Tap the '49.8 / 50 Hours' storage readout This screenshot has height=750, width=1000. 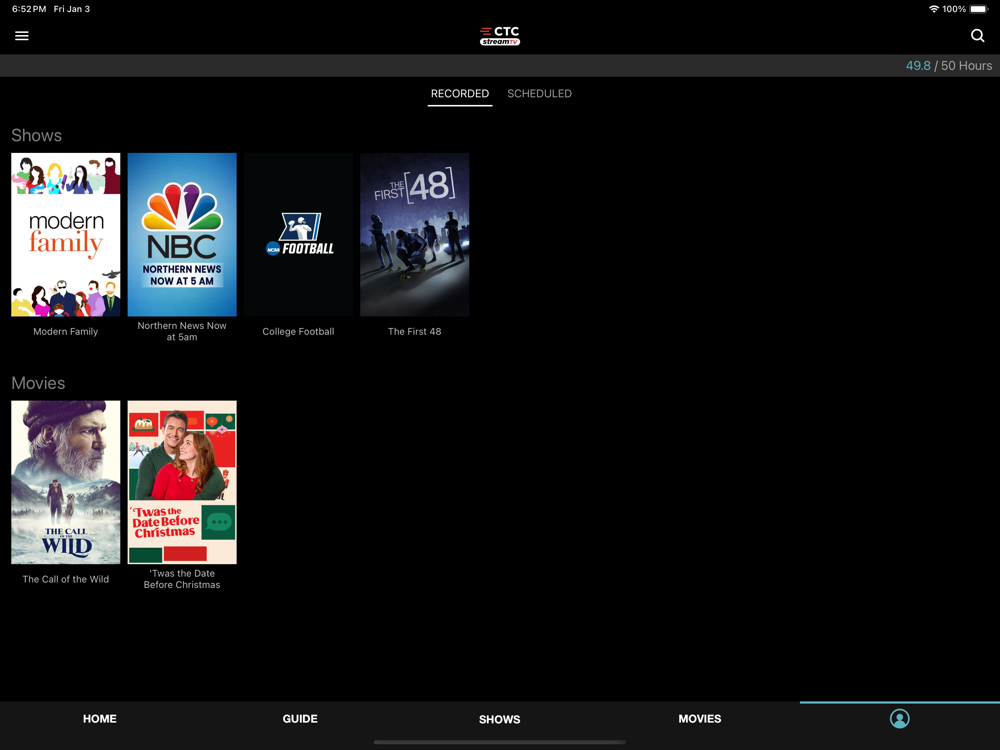tap(949, 66)
